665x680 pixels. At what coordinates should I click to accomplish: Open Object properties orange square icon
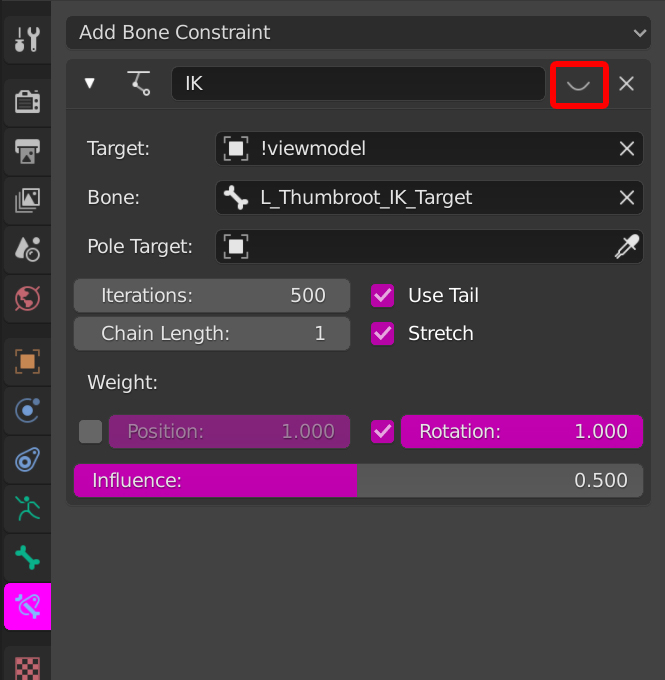coord(27,361)
